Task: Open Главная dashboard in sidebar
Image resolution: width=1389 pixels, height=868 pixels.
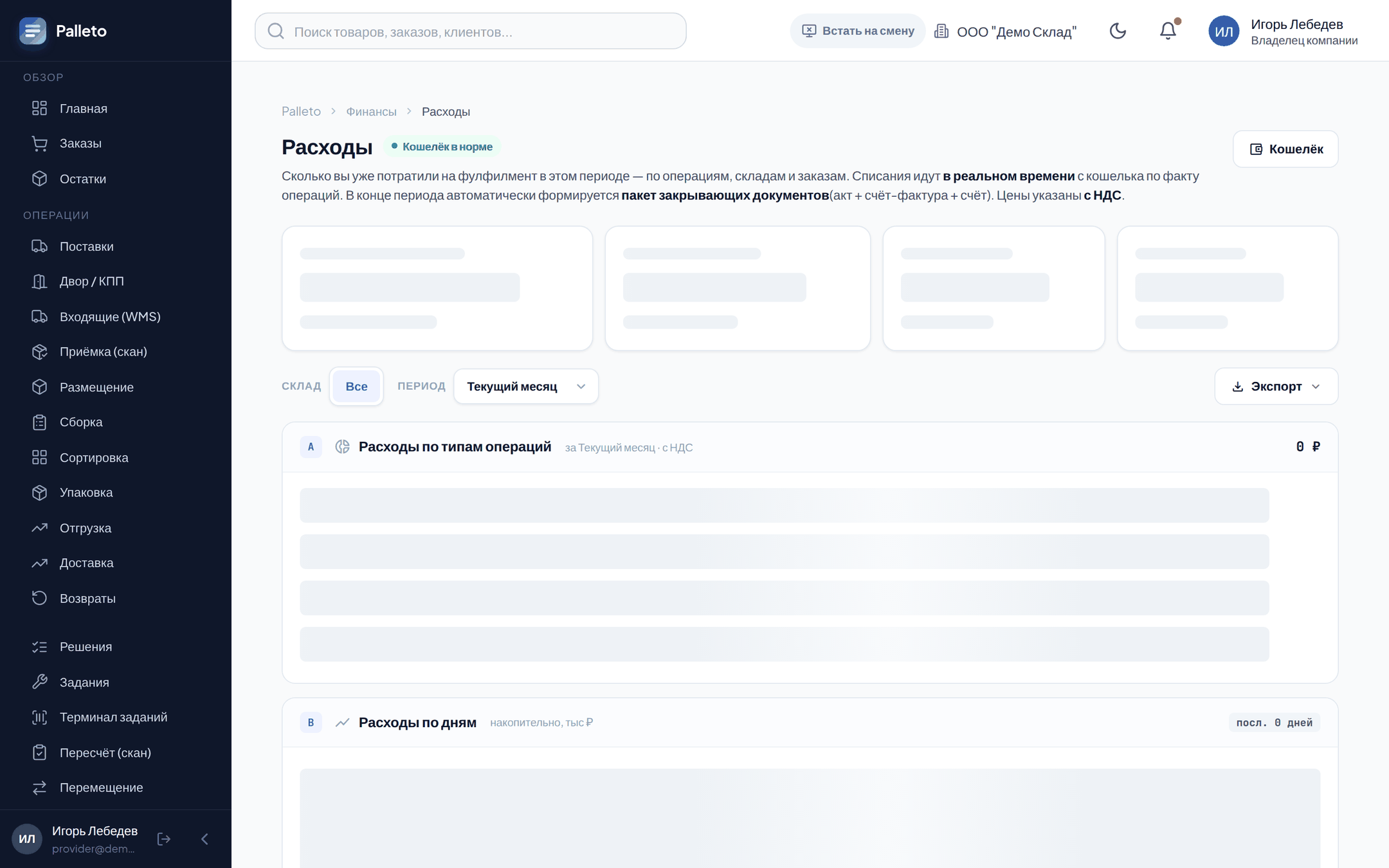Action: tap(116, 109)
